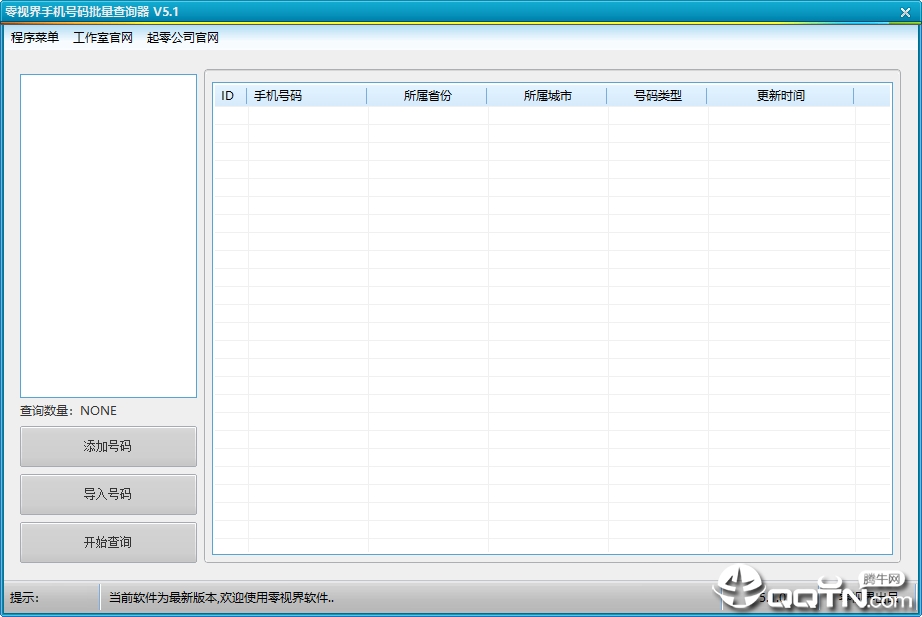
Task: Start the lookup with 开始查询
Action: pos(108,542)
